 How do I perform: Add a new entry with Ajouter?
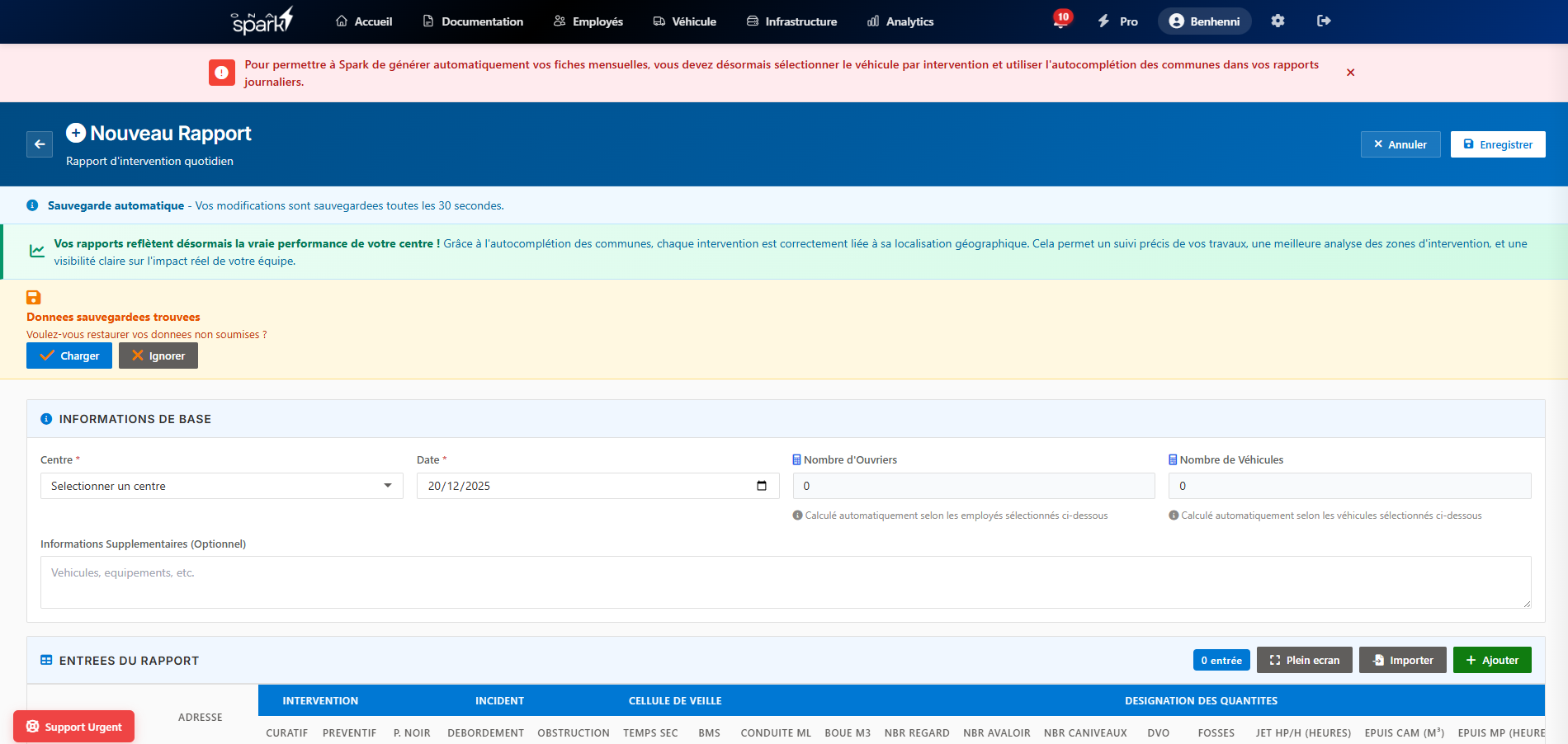click(1491, 660)
